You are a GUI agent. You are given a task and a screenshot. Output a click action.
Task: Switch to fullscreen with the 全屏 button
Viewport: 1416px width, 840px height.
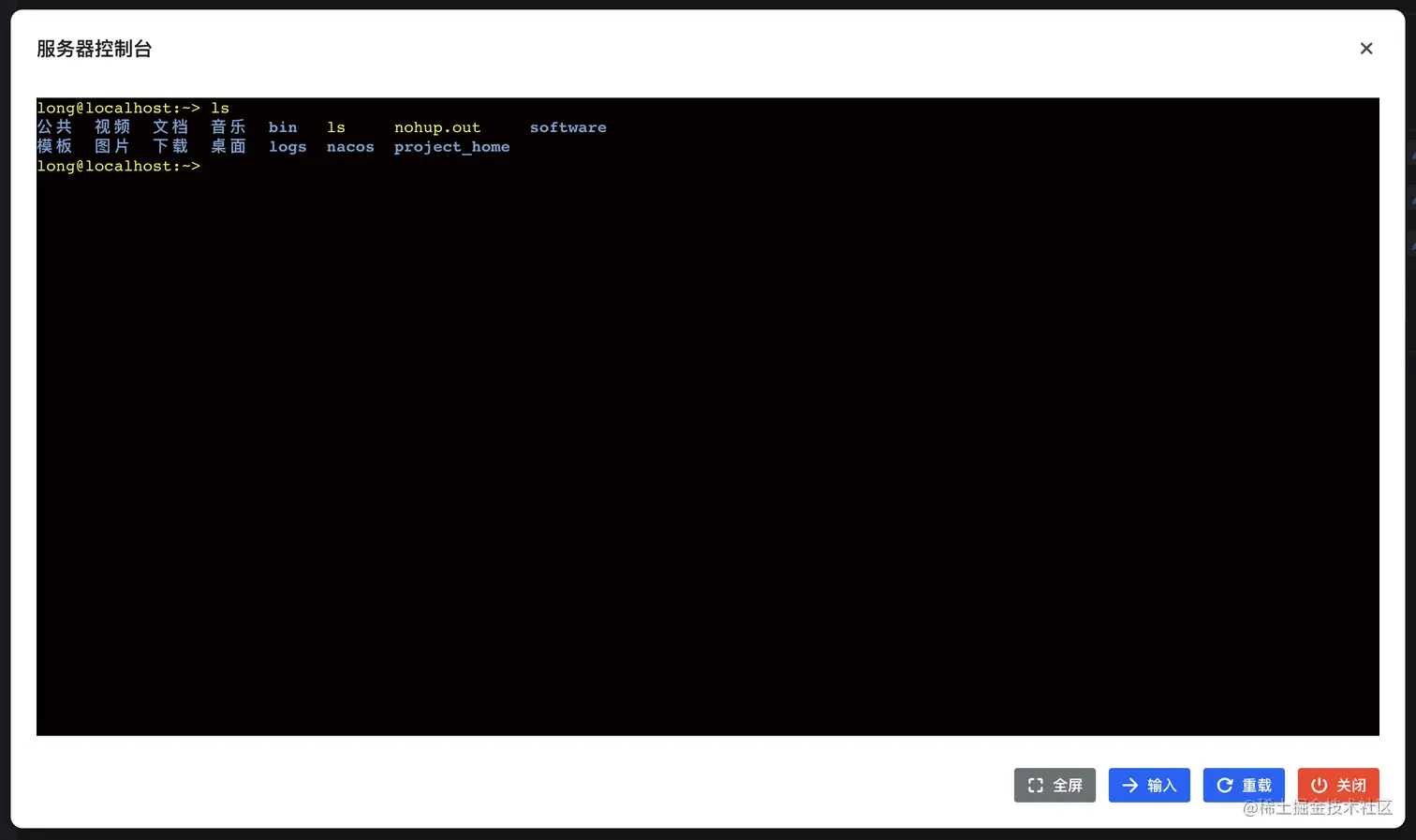point(1055,785)
